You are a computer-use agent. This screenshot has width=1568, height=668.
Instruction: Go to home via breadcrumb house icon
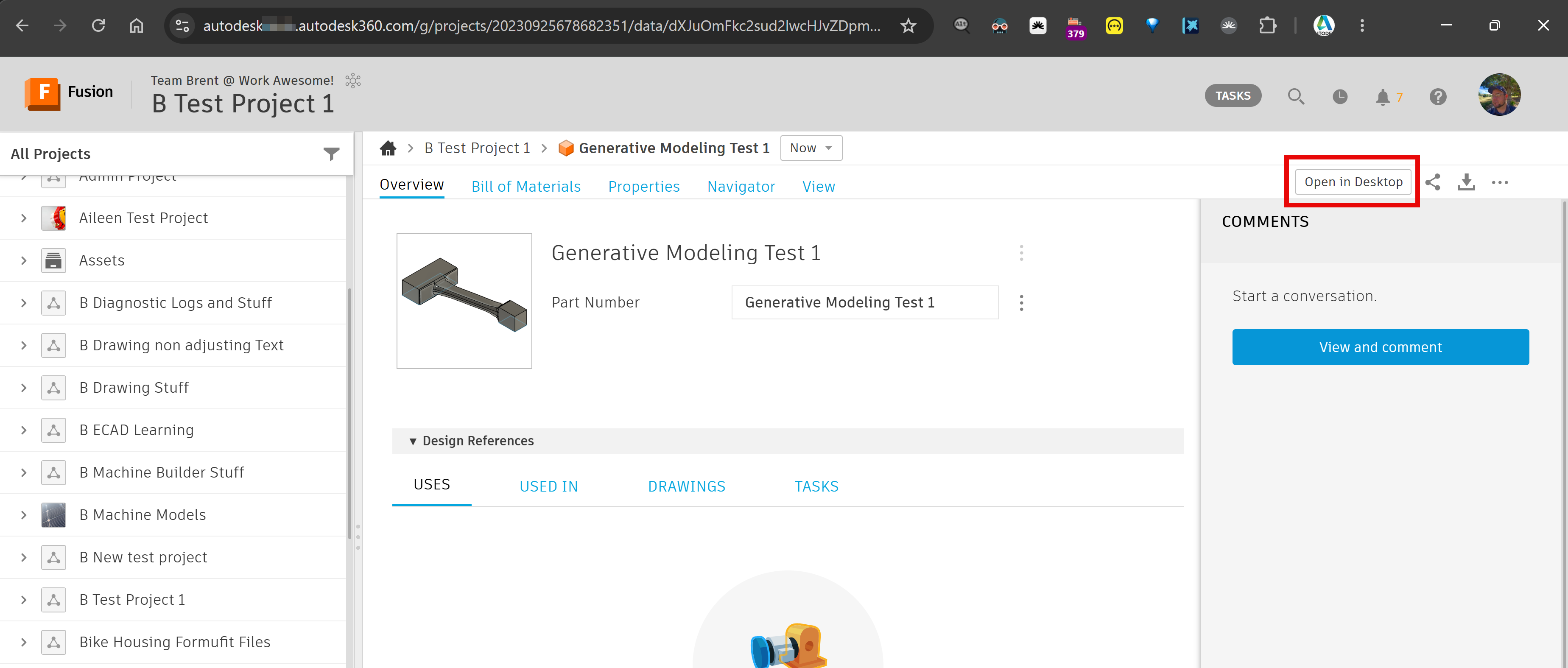coord(388,148)
